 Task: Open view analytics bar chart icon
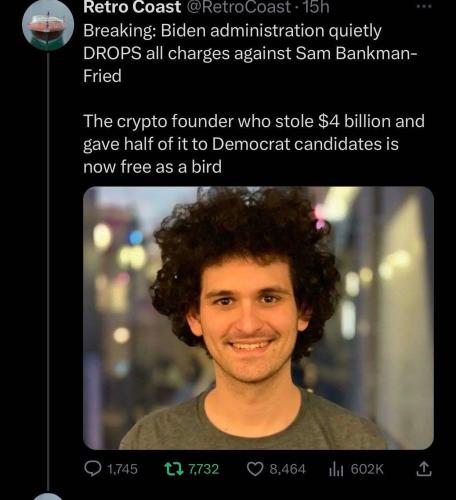(336, 469)
